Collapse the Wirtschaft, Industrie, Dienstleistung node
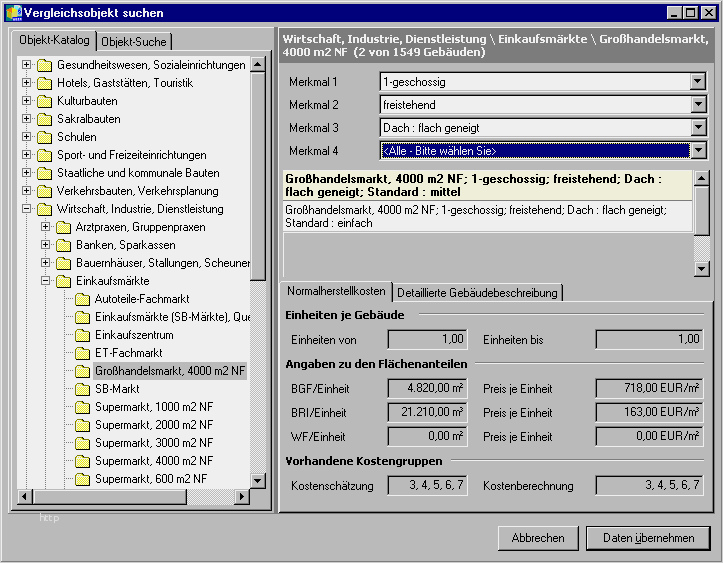The height and width of the screenshot is (563, 723). 27,209
